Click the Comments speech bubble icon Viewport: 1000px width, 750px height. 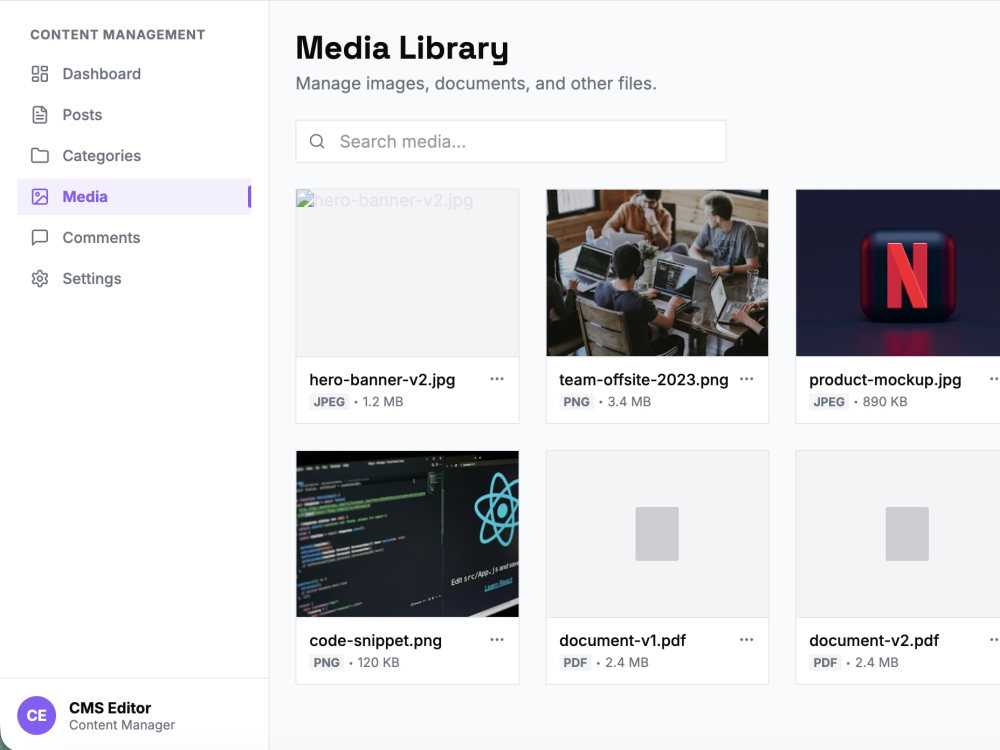(x=40, y=237)
